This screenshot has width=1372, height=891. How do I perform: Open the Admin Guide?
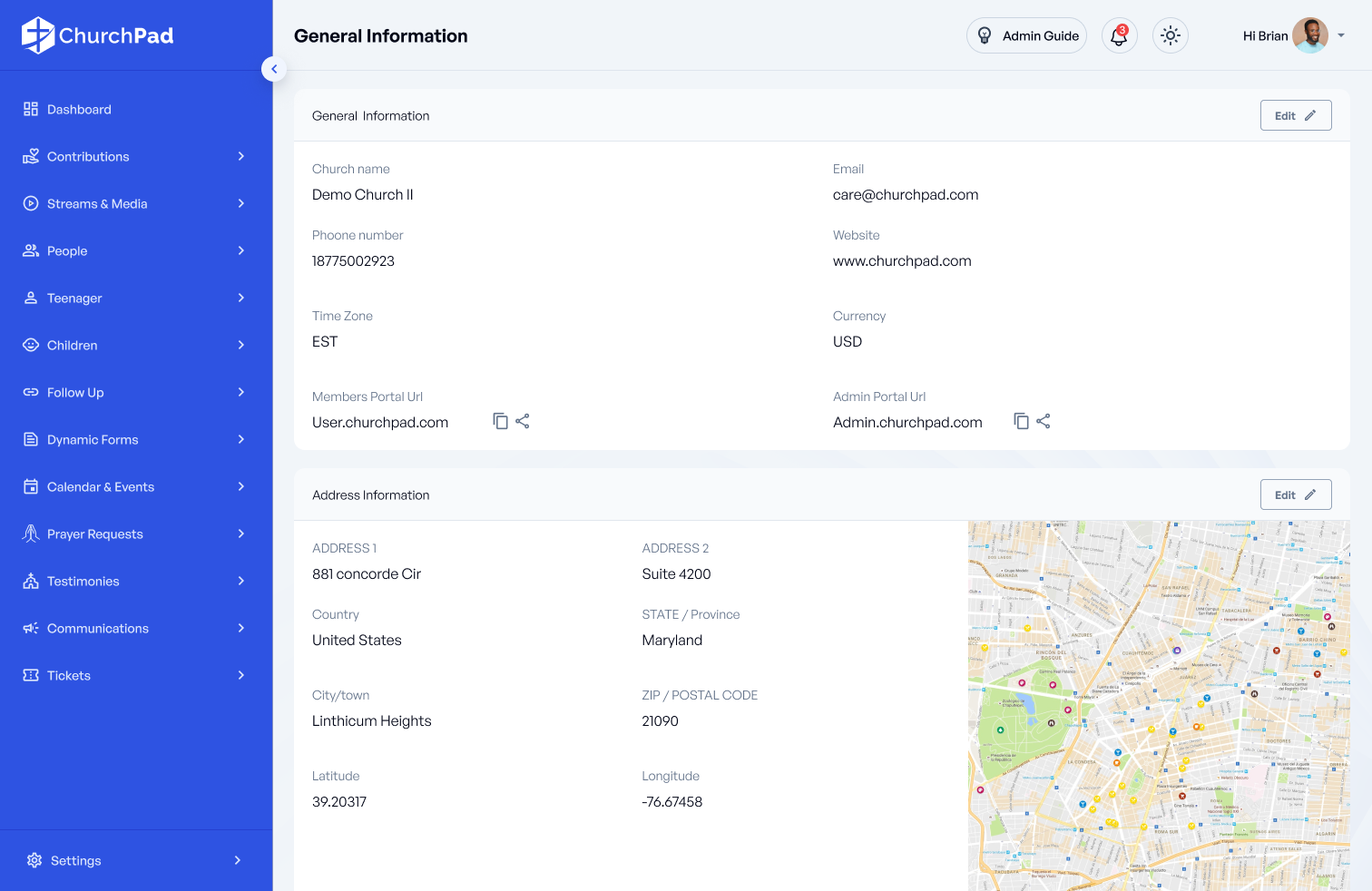point(1026,36)
